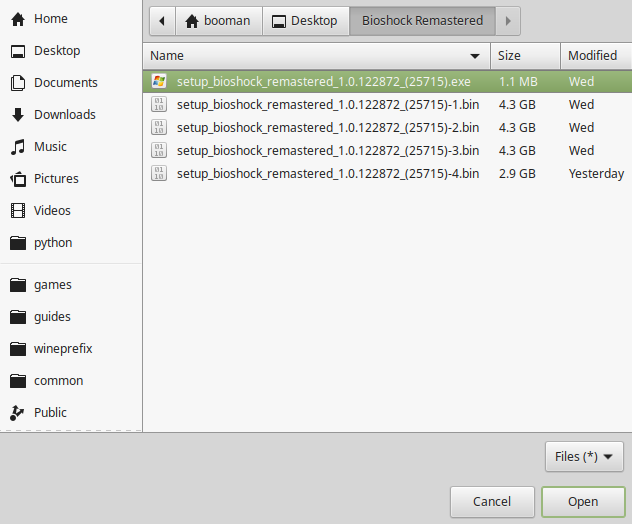Select Bioshock Remastered path bar segment
Image resolution: width=632 pixels, height=524 pixels.
[422, 21]
